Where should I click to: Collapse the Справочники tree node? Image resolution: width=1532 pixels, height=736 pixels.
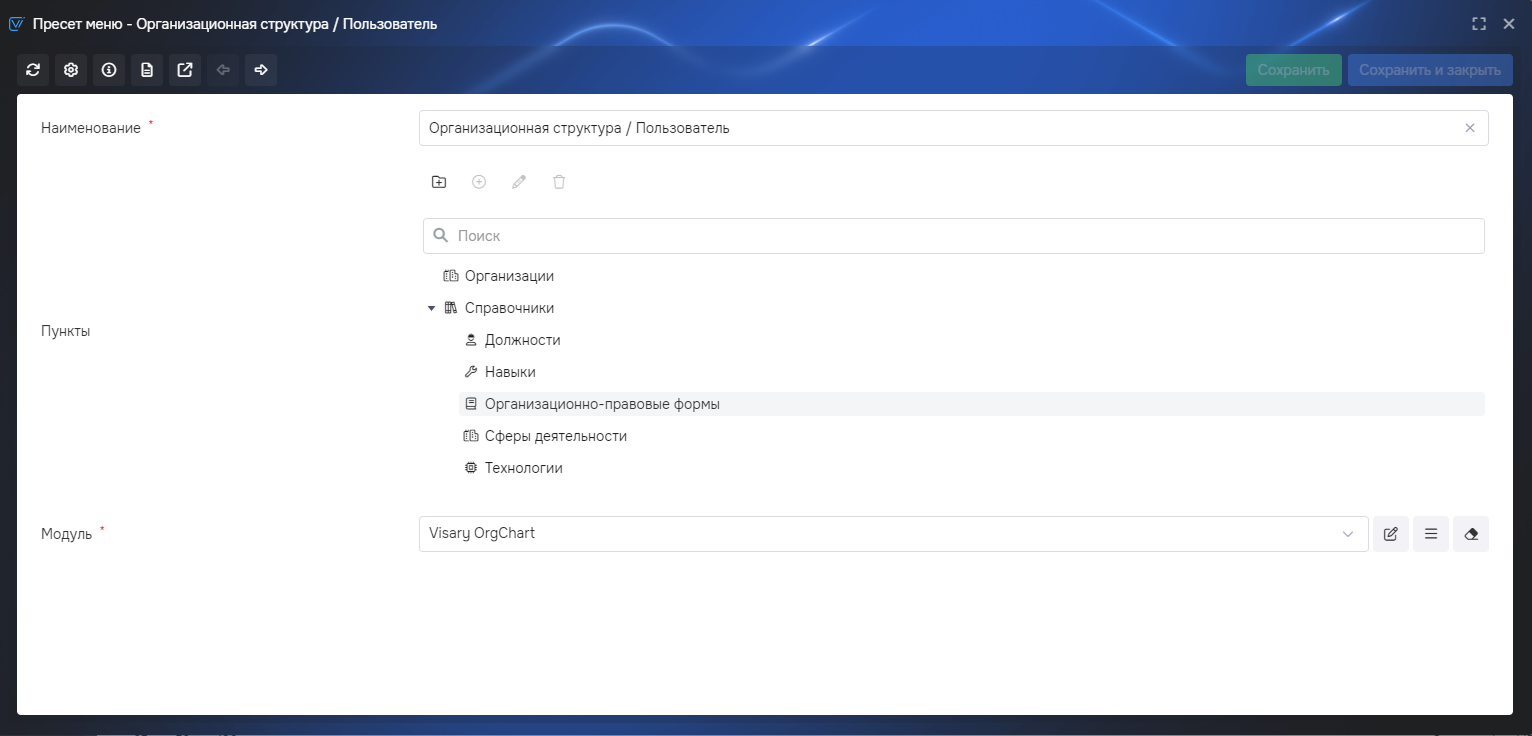(x=432, y=308)
